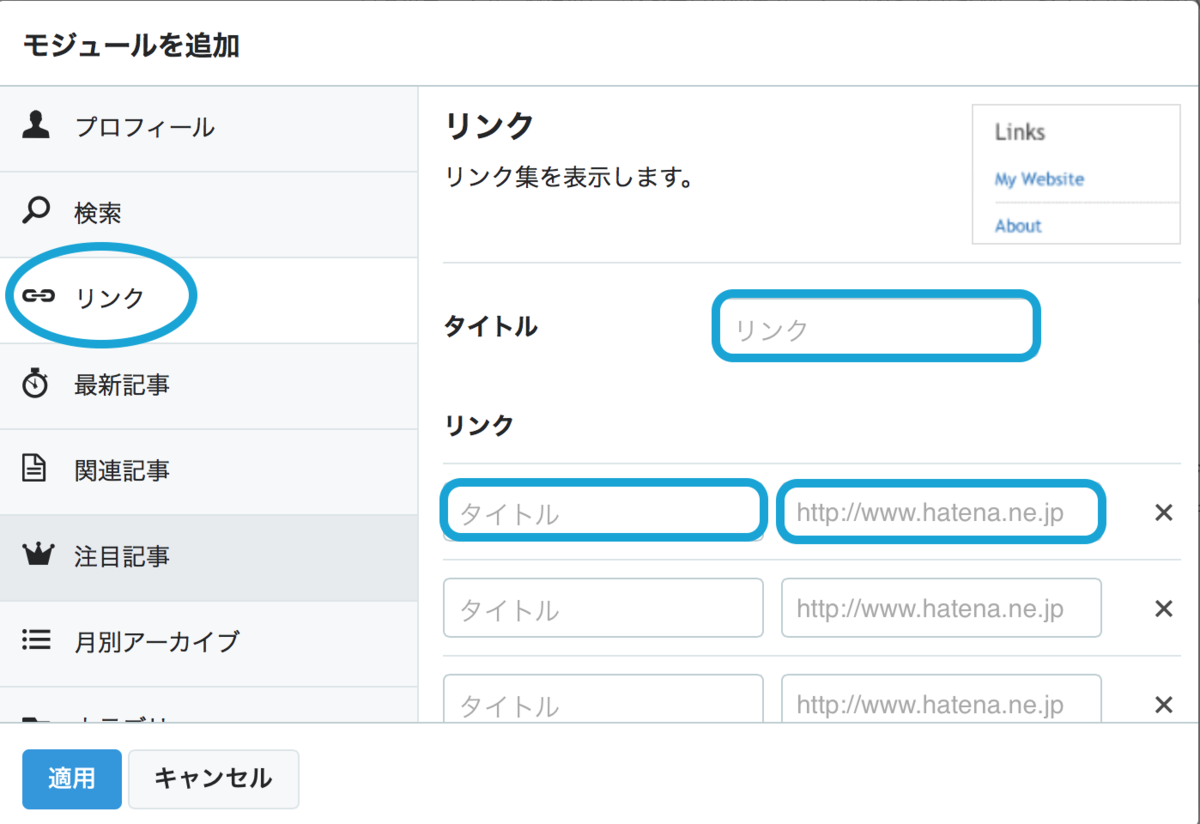1200x824 pixels.
Task: Select the プロフィール person icon
Action: [x=36, y=126]
